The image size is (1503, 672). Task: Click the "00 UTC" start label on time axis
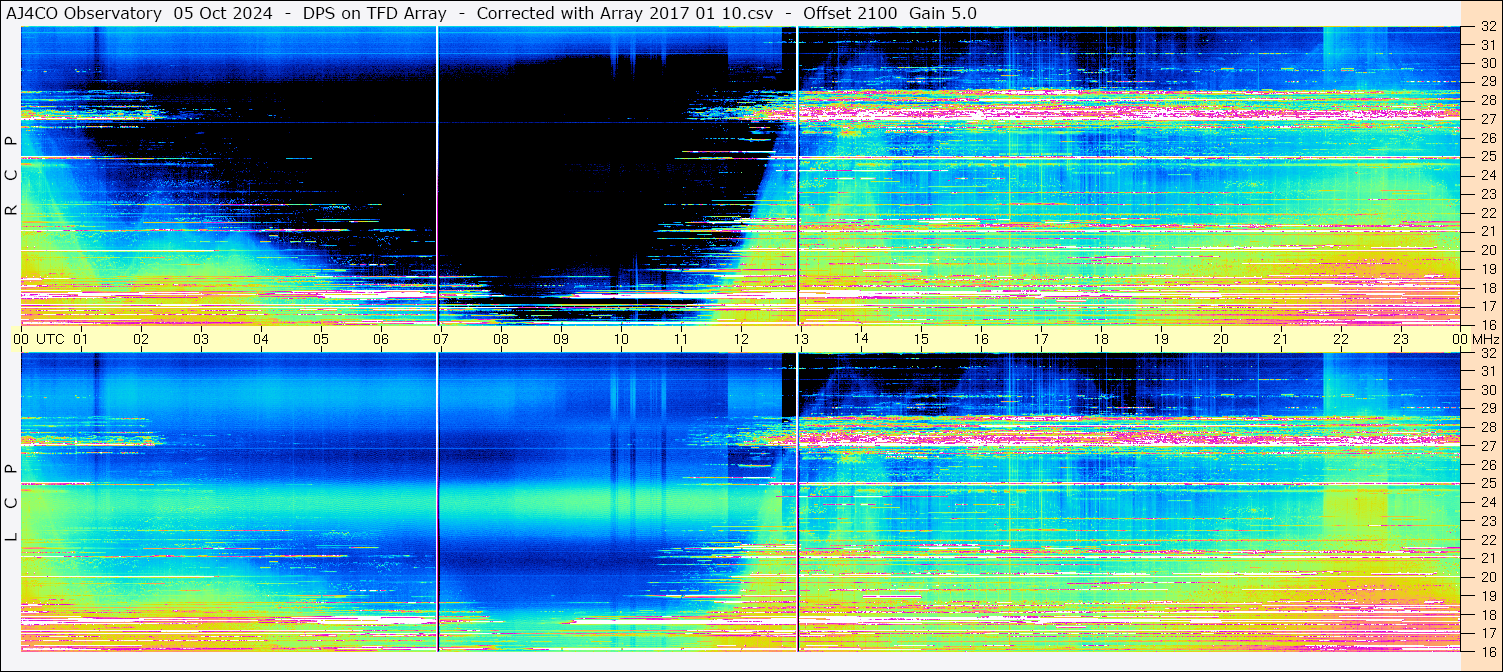[38, 339]
